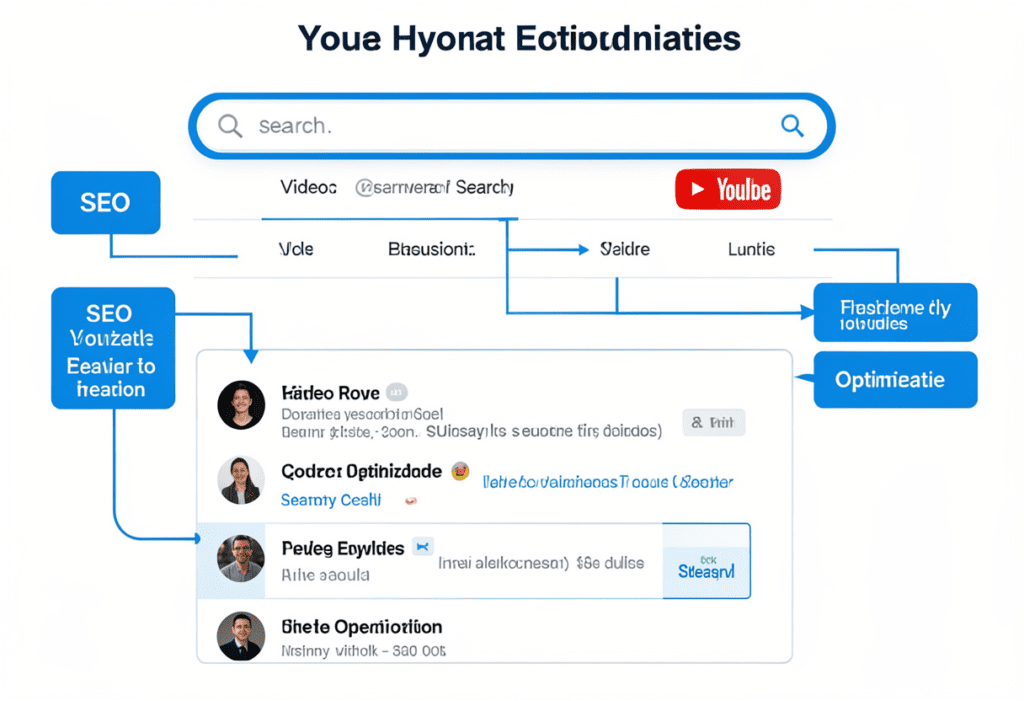Click the magnifier icon left of search
1024x701 pixels.
click(x=230, y=126)
